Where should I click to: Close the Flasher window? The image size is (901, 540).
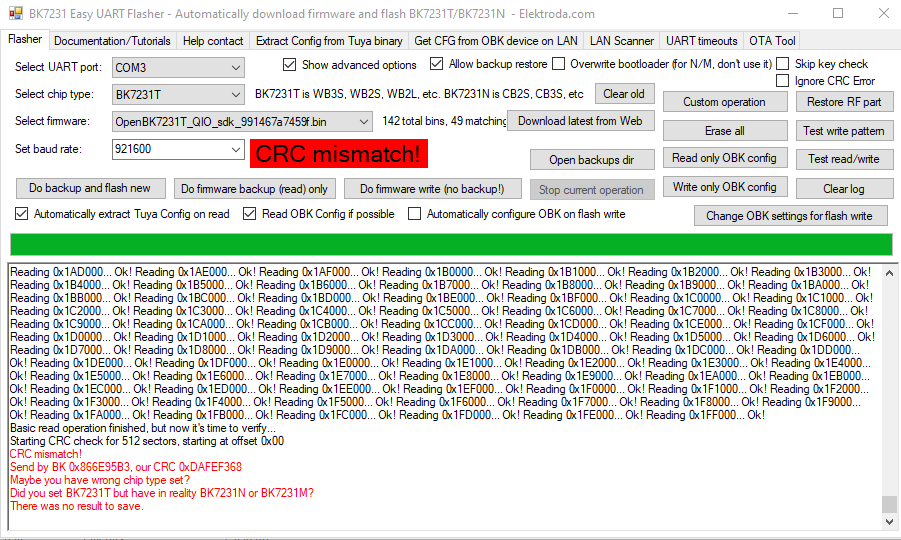click(x=884, y=13)
